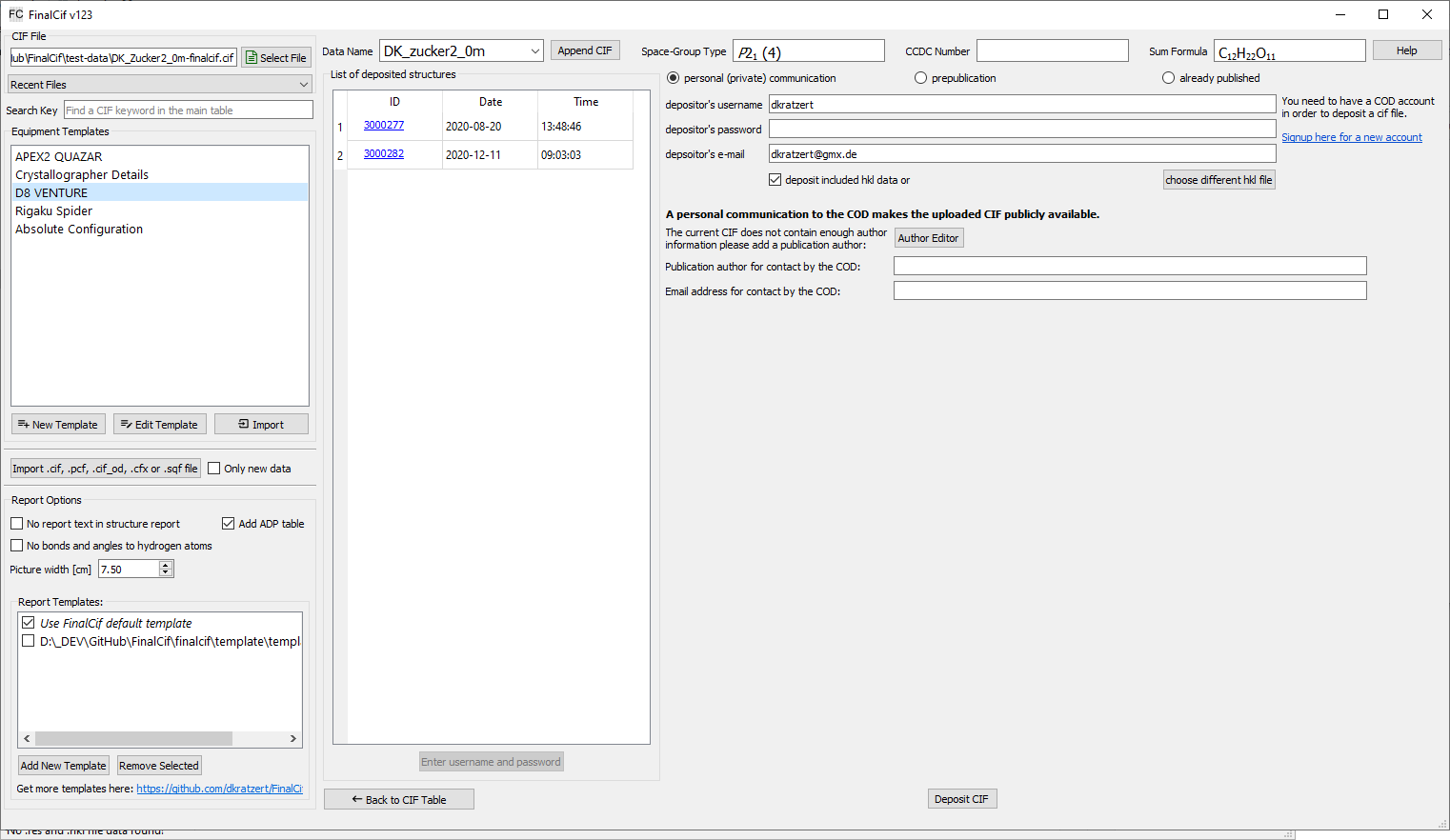Uncheck deposit included hkl data option

[x=775, y=180]
